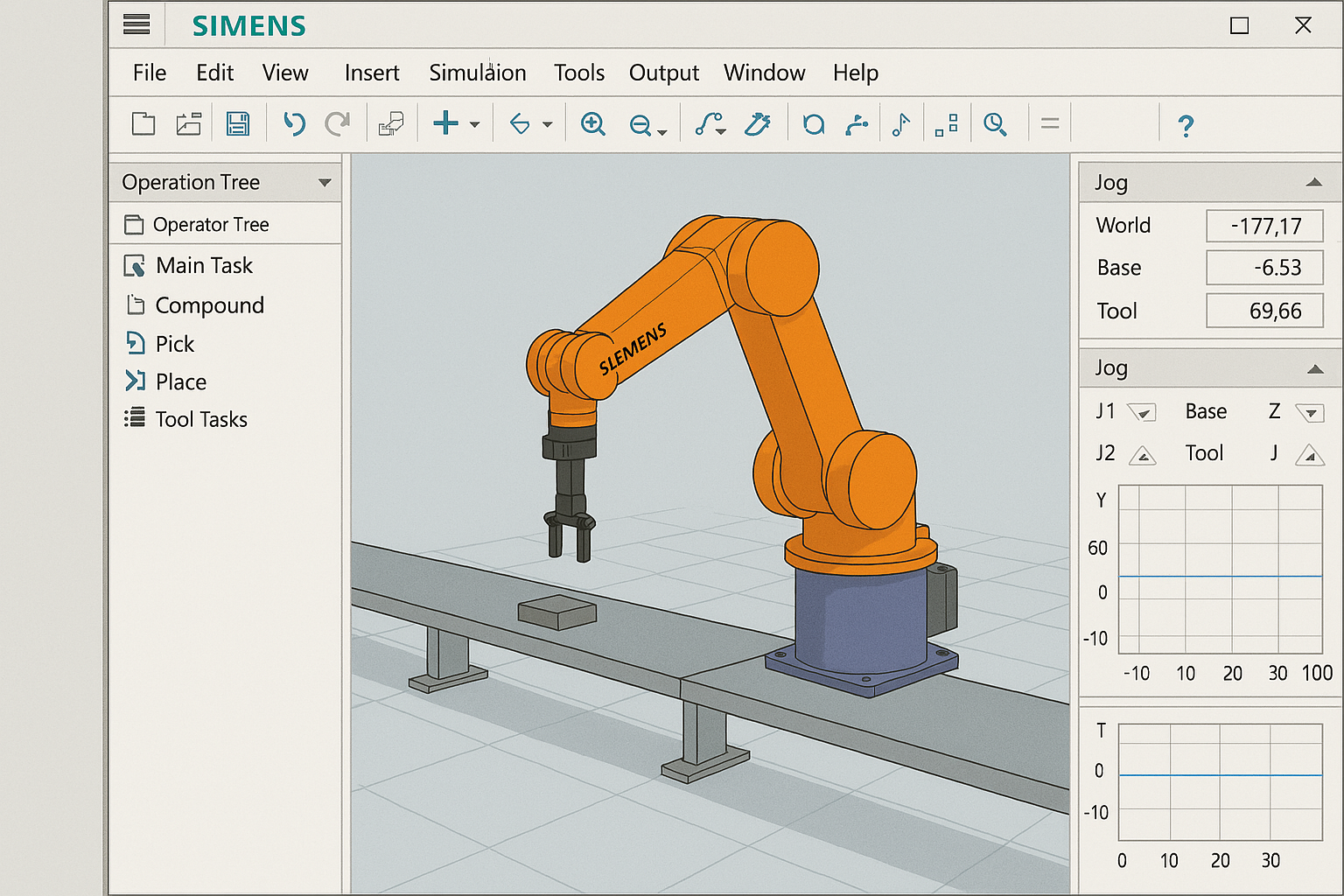1344x896 pixels.
Task: Open the File menu
Action: 150,73
